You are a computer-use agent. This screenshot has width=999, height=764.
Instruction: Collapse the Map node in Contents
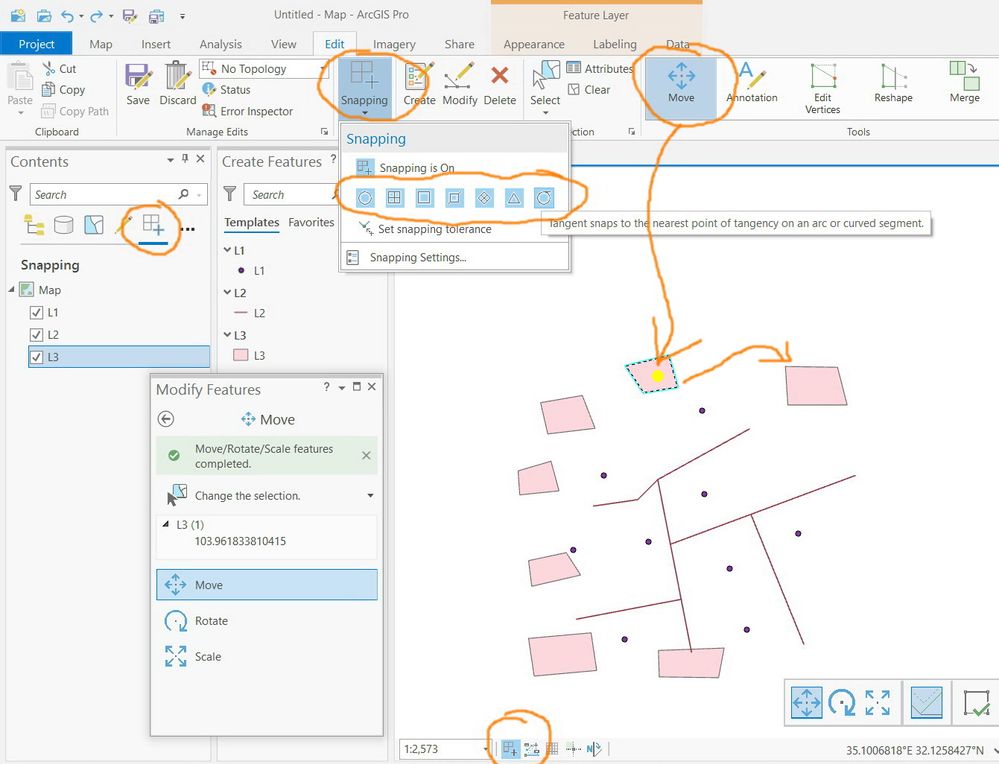pyautogui.click(x=11, y=289)
